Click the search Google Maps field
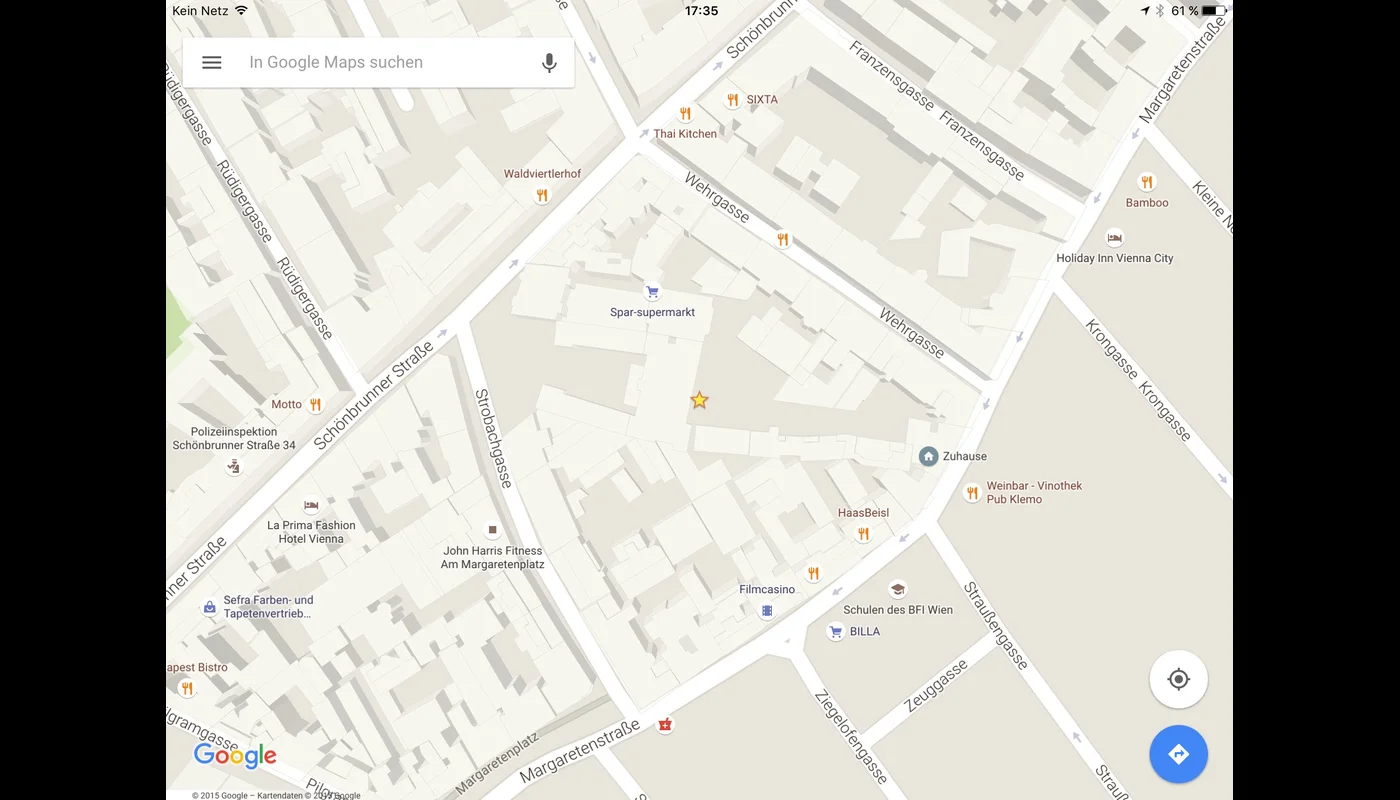The image size is (1400, 800). pos(378,62)
